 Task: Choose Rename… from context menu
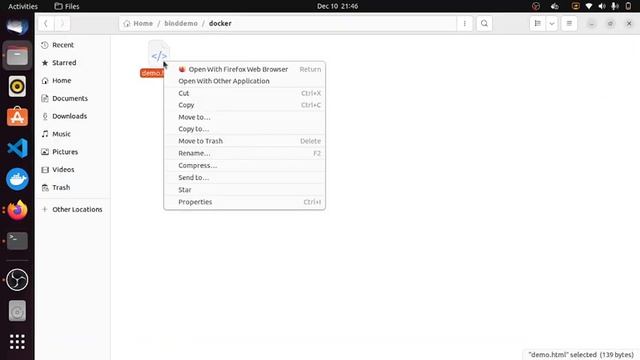pos(244,153)
